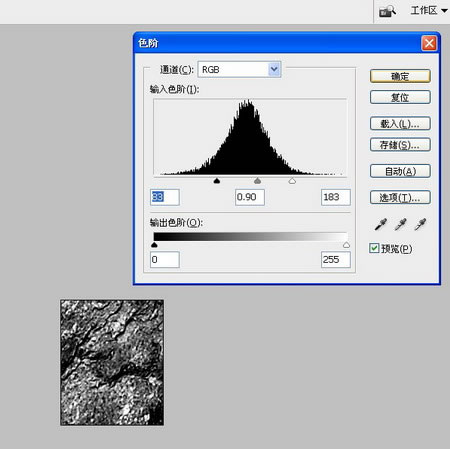The image size is (450, 449).
Task: Open the RGB channel dropdown
Action: tap(240, 69)
